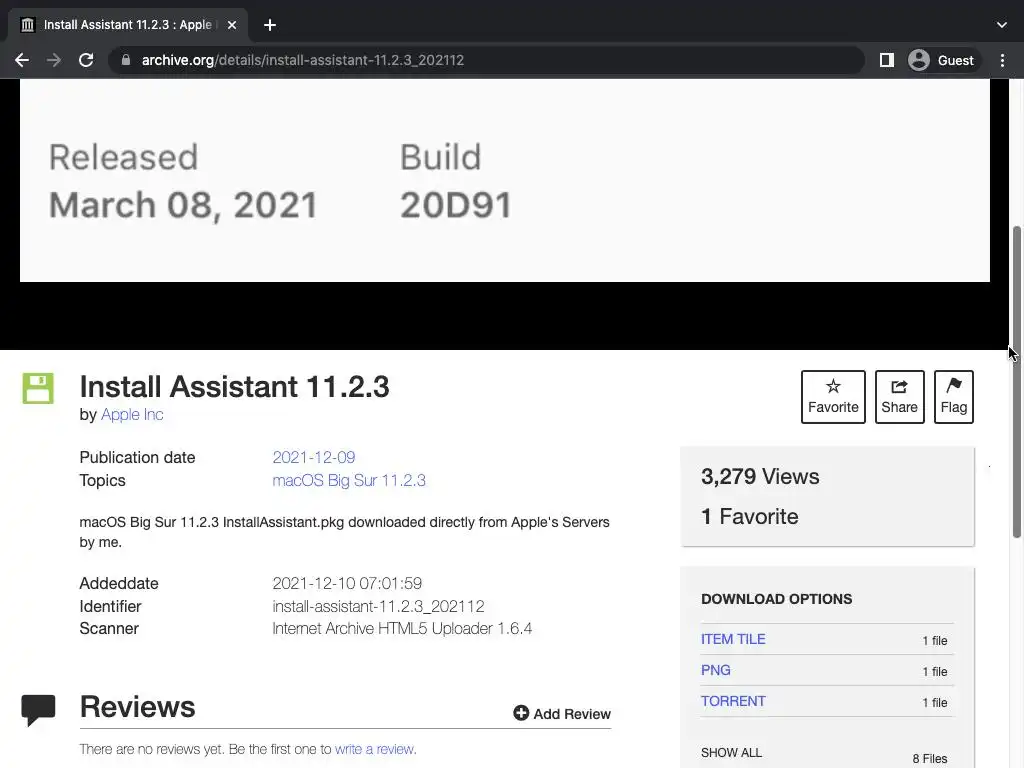Click the DOWNLOAD OPTIONS heading
The width and height of the screenshot is (1024, 768).
[776, 600]
